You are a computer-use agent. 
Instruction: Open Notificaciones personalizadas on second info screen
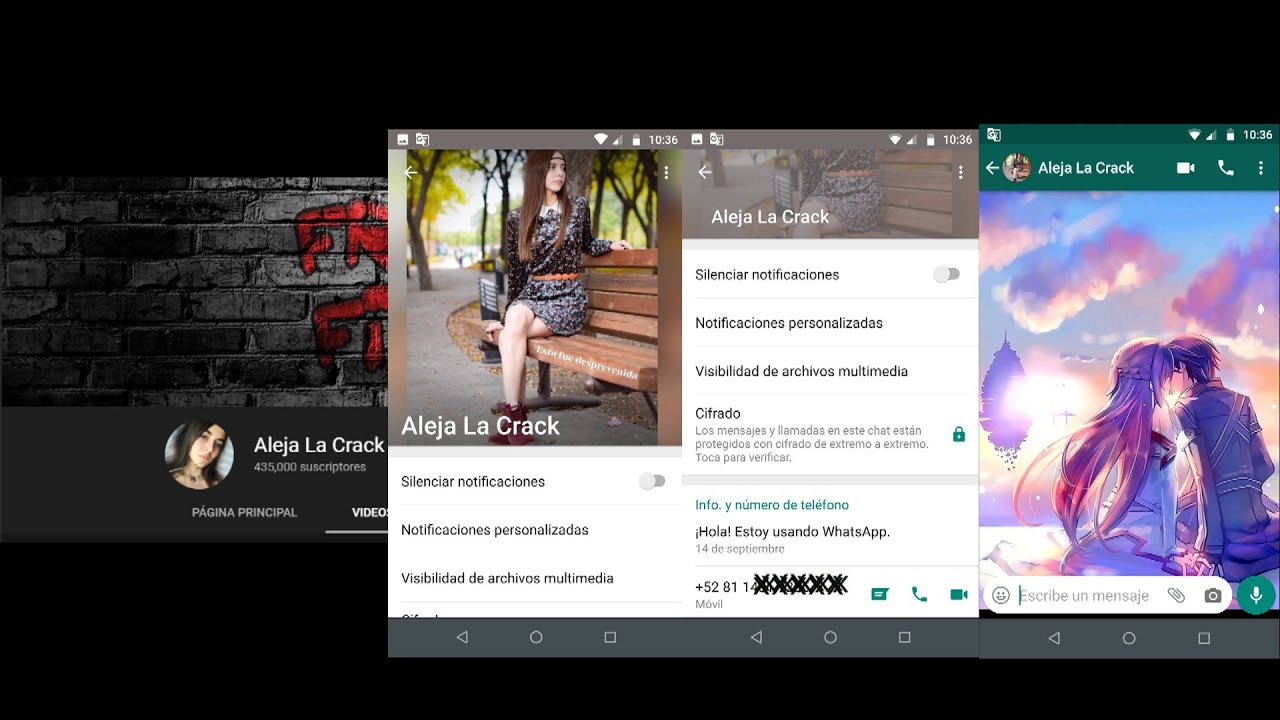830,323
